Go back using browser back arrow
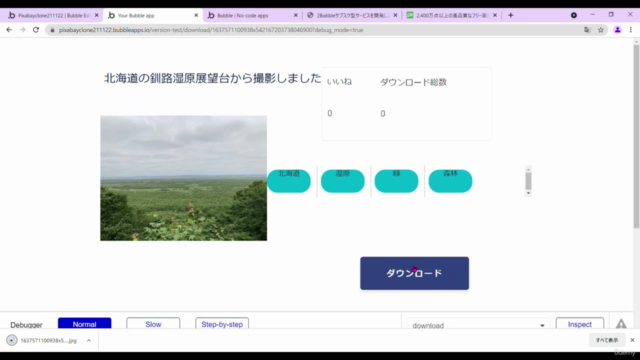 [9, 30]
